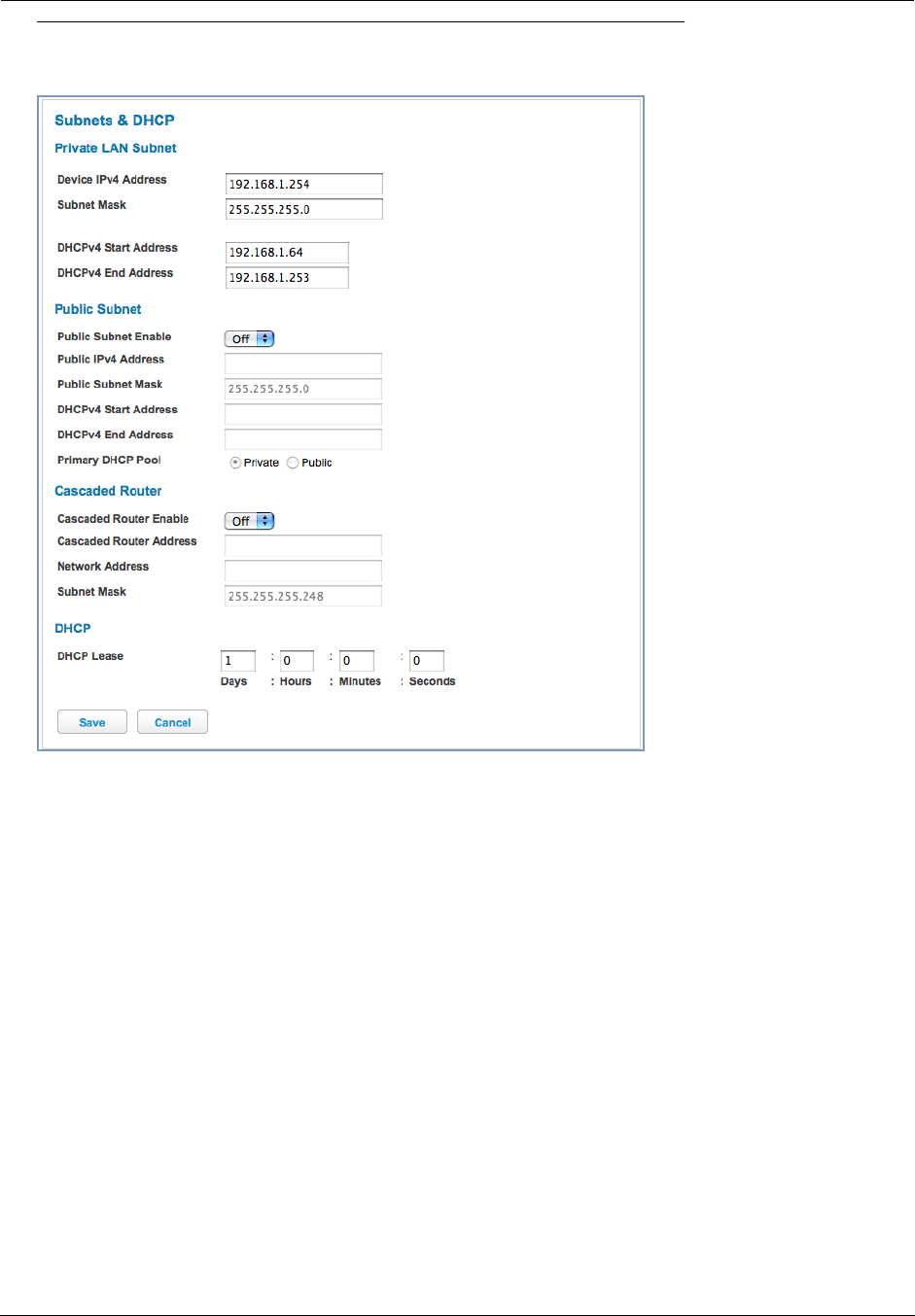915x1316 pixels.
Task: Click the Seconds label under lease
Action: click(x=433, y=681)
